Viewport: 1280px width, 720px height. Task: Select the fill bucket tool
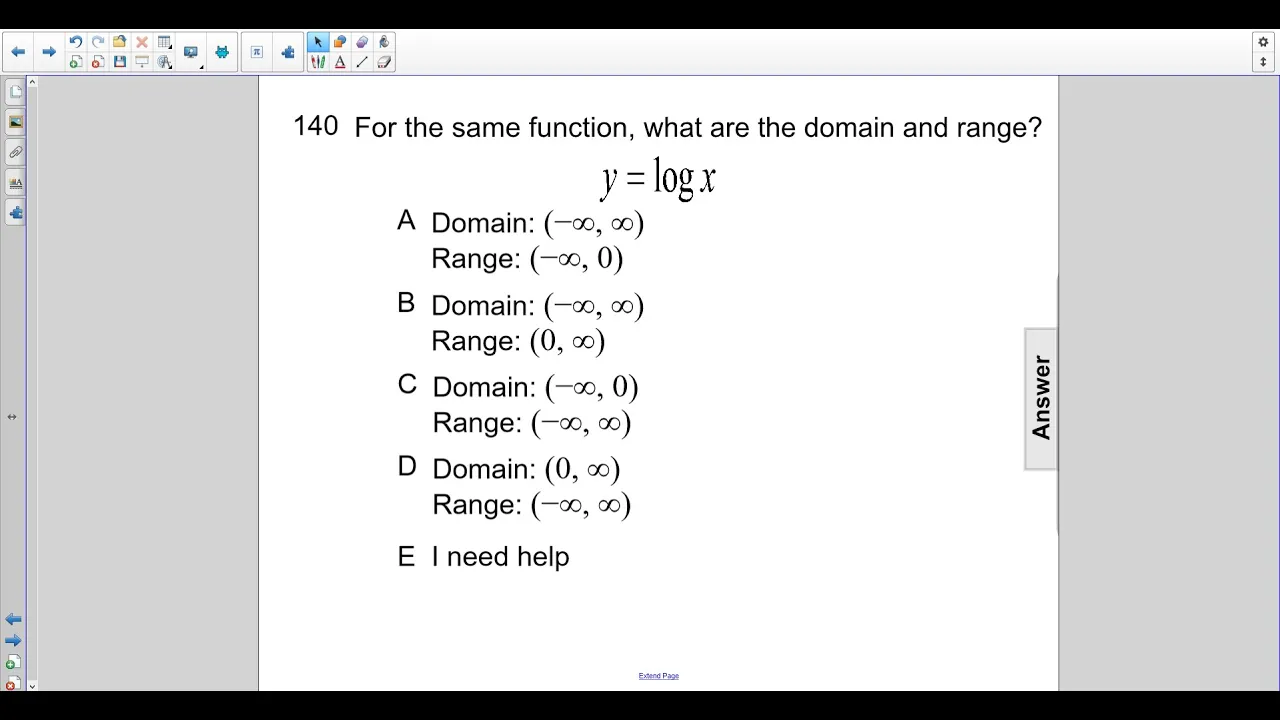point(384,42)
